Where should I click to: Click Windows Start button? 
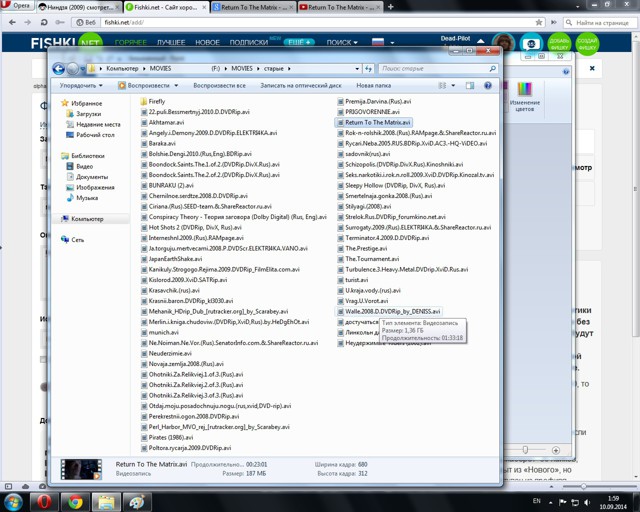[12, 501]
